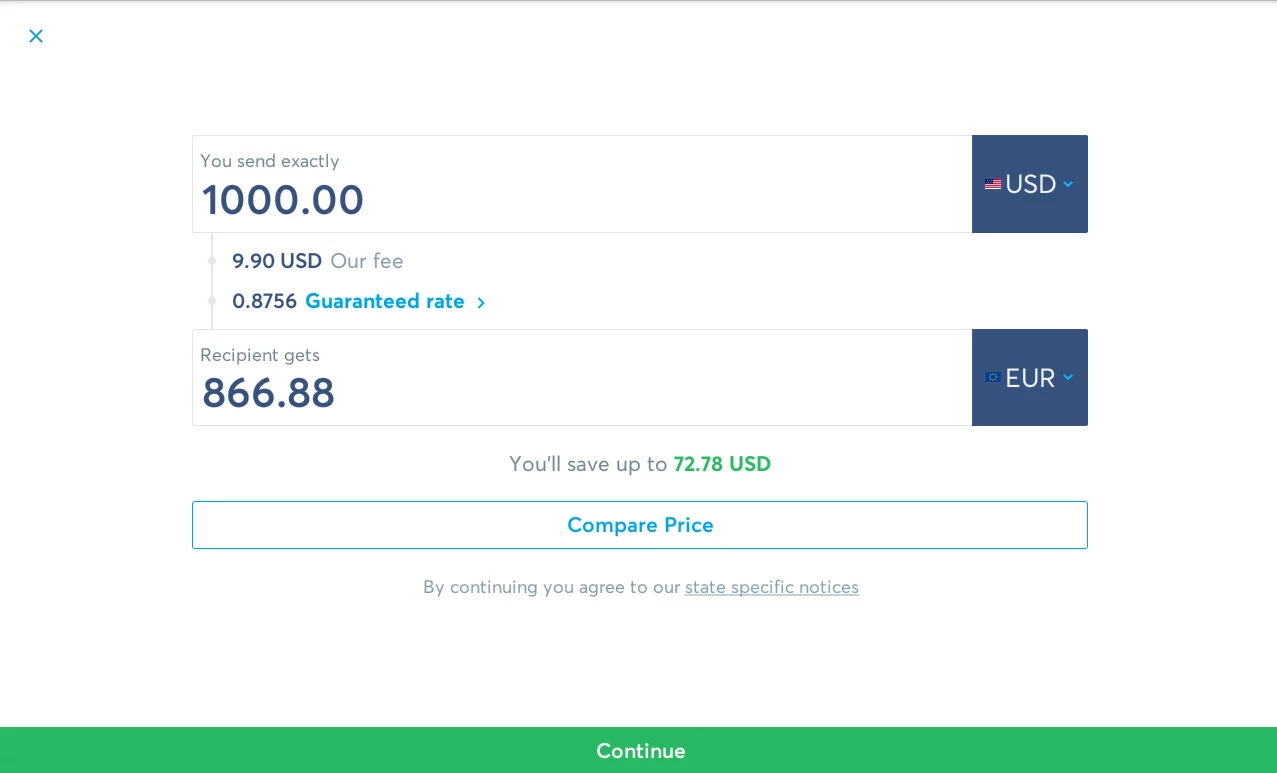The width and height of the screenshot is (1277, 773).
Task: Open the state specific notices link
Action: click(771, 587)
